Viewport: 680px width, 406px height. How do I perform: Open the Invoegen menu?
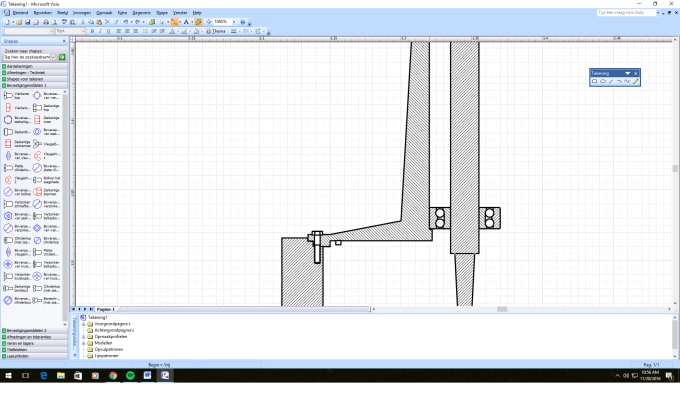pos(82,13)
